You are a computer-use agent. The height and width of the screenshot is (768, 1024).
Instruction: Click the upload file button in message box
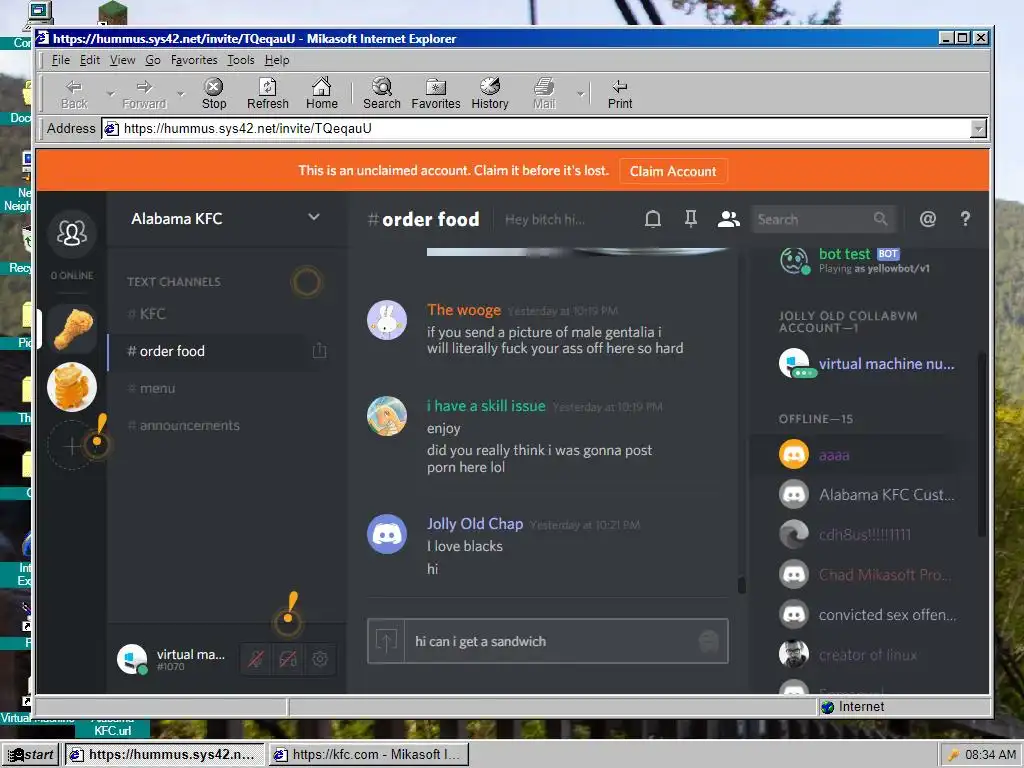pos(386,641)
